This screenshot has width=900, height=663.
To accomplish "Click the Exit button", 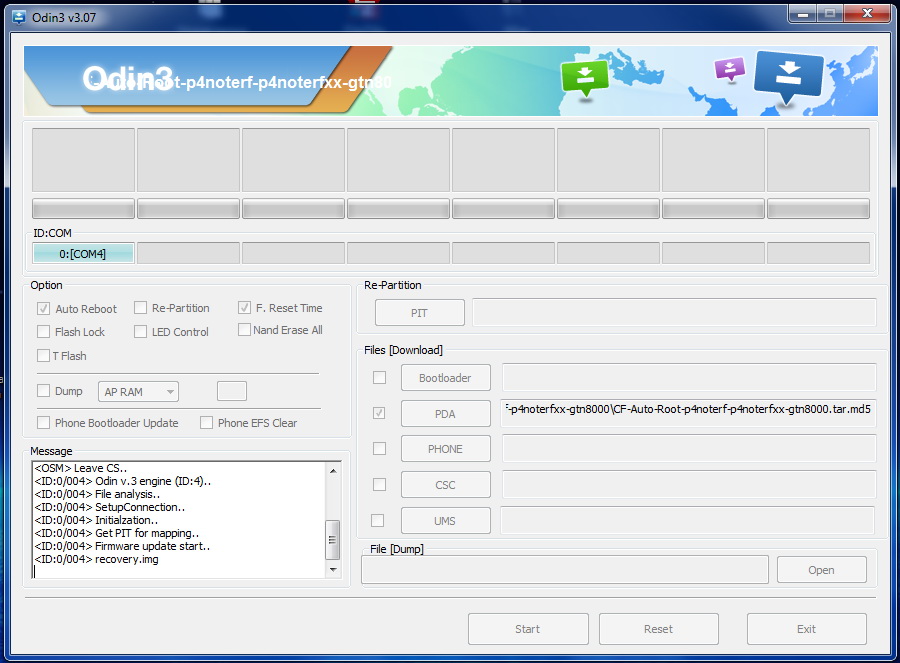I will tap(806, 629).
